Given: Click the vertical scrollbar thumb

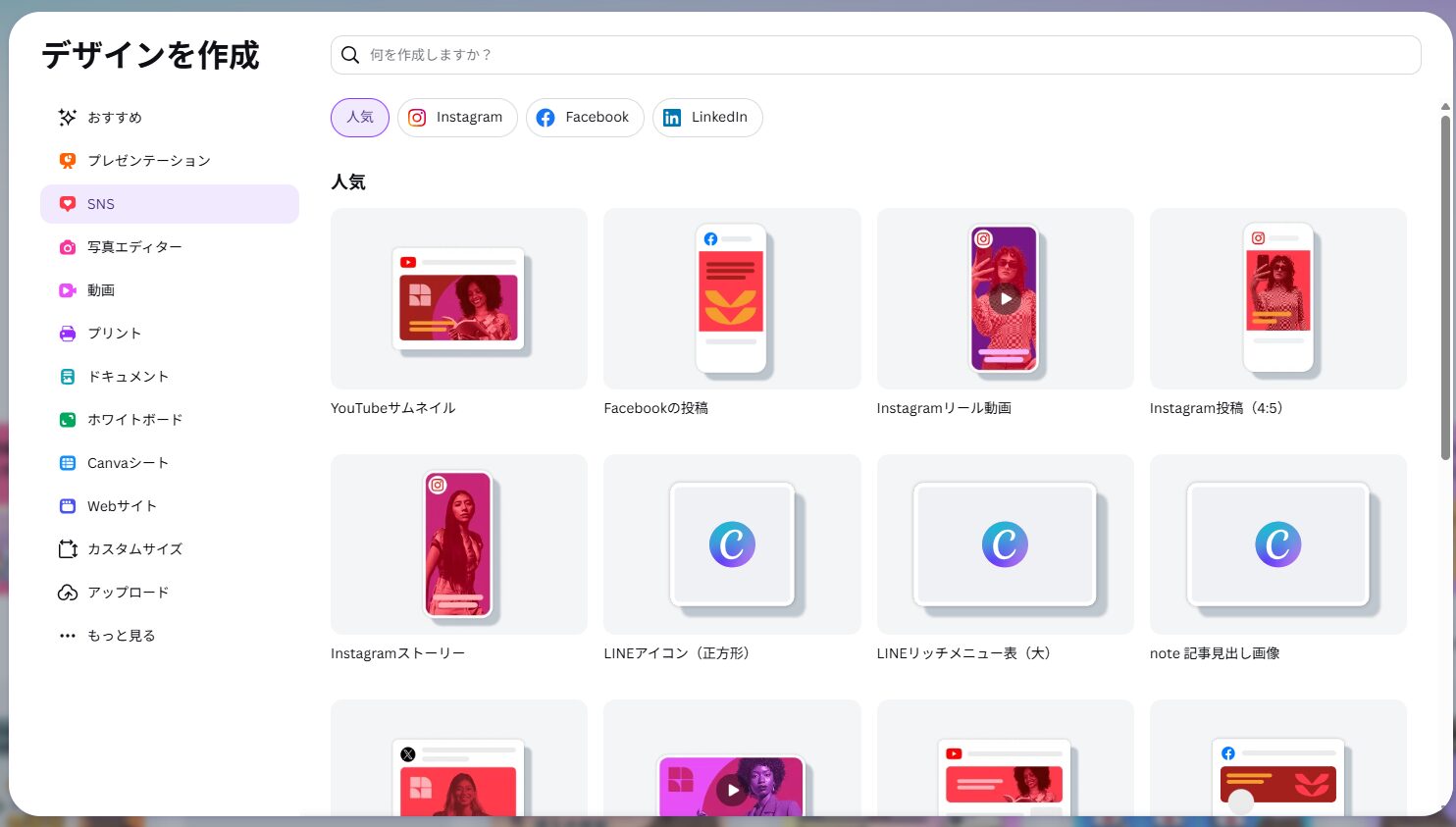Looking at the screenshot, I should (x=1445, y=286).
